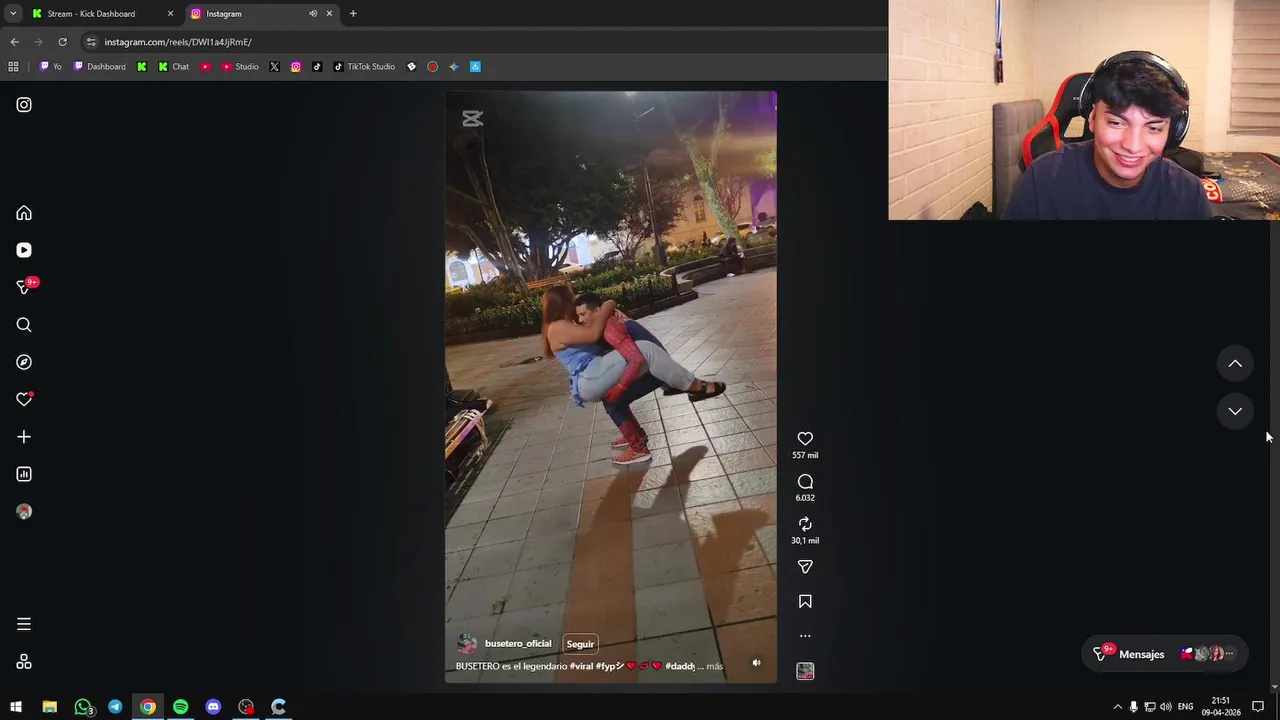Open a new browser tab
1280x720 pixels.
(353, 14)
